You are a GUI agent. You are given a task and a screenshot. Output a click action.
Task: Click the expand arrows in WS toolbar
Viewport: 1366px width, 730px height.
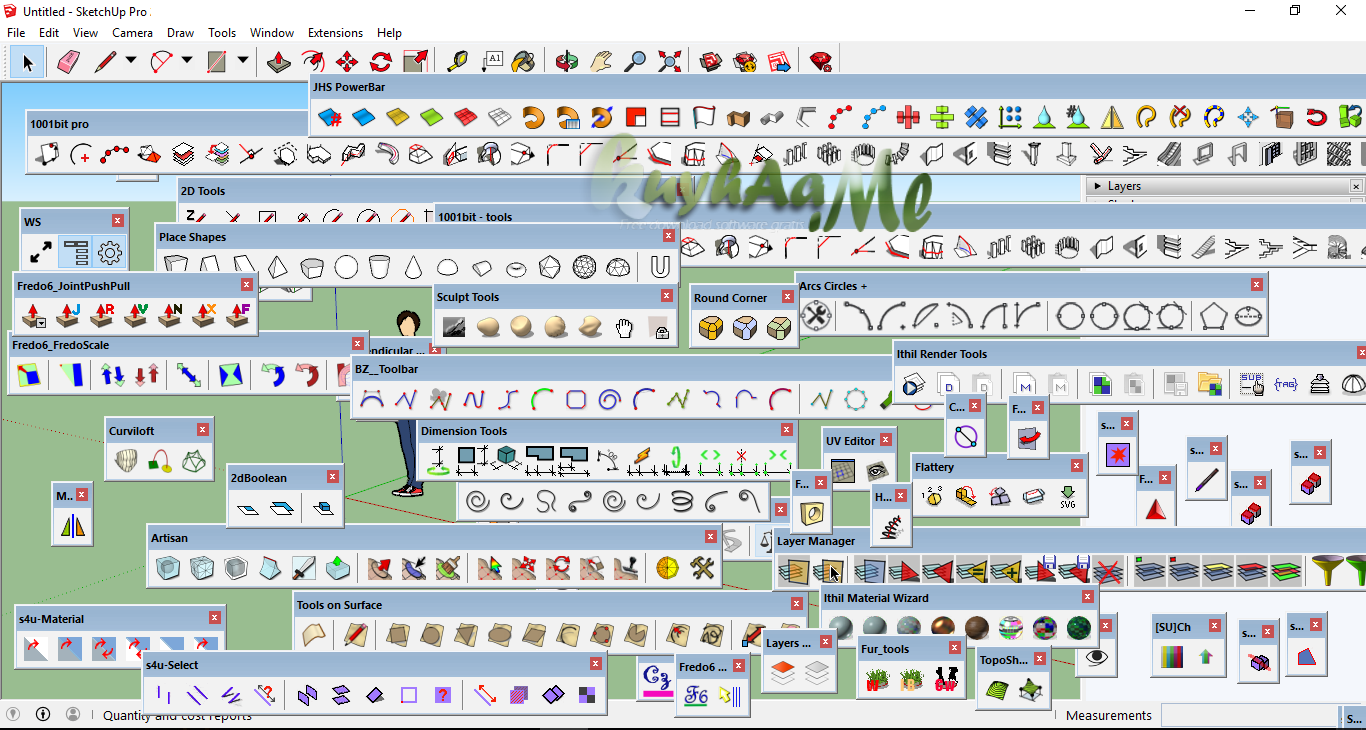(x=41, y=252)
